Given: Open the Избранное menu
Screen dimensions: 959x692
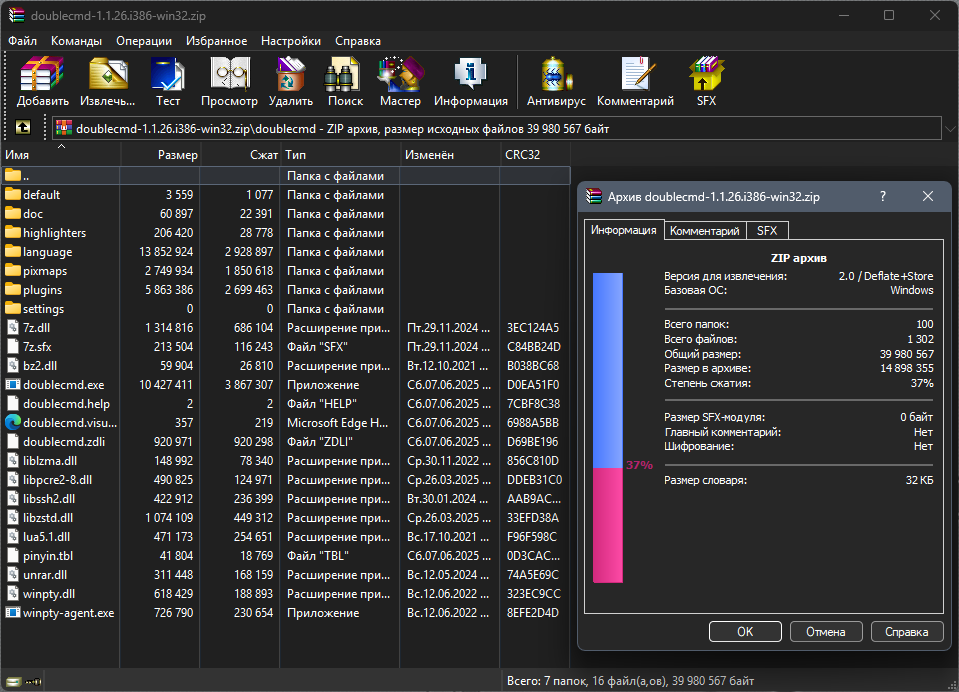Looking at the screenshot, I should 217,41.
